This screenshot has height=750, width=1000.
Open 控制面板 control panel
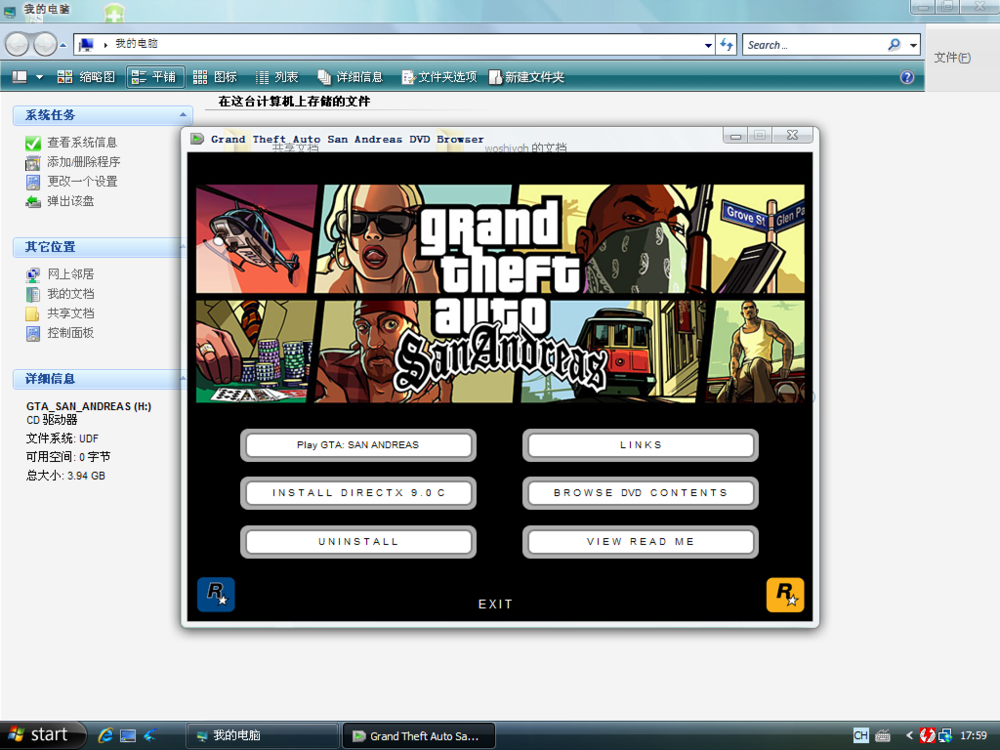click(x=70, y=333)
